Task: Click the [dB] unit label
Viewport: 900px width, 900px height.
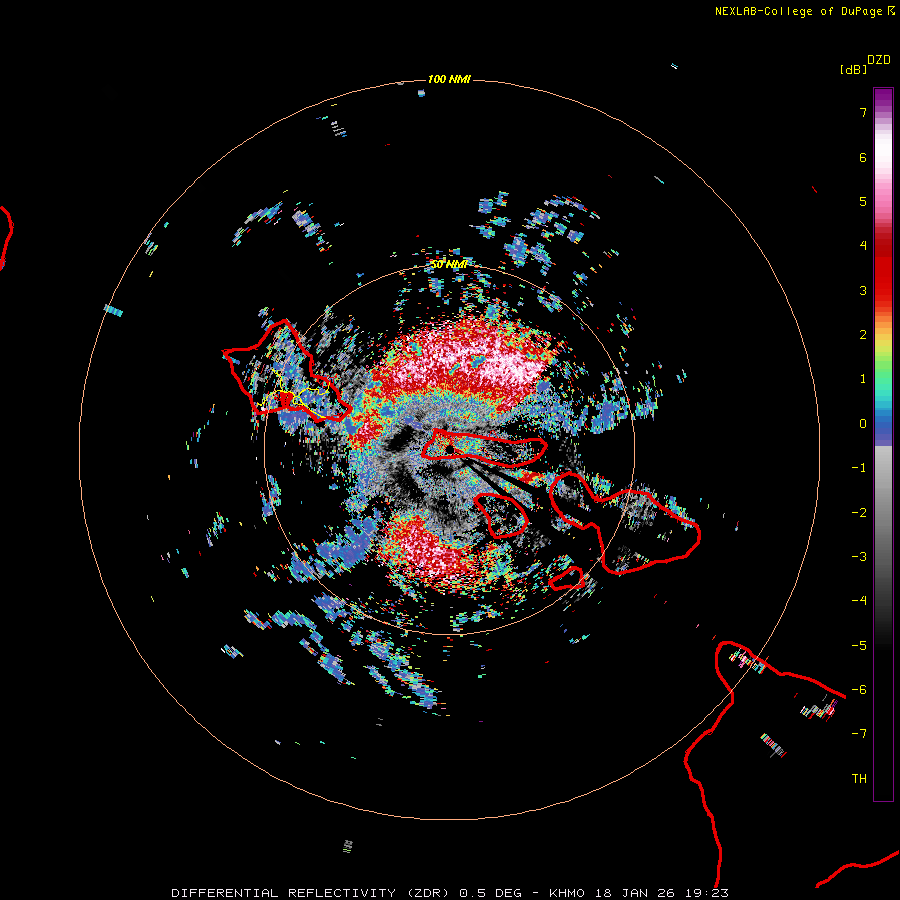Action: (853, 69)
